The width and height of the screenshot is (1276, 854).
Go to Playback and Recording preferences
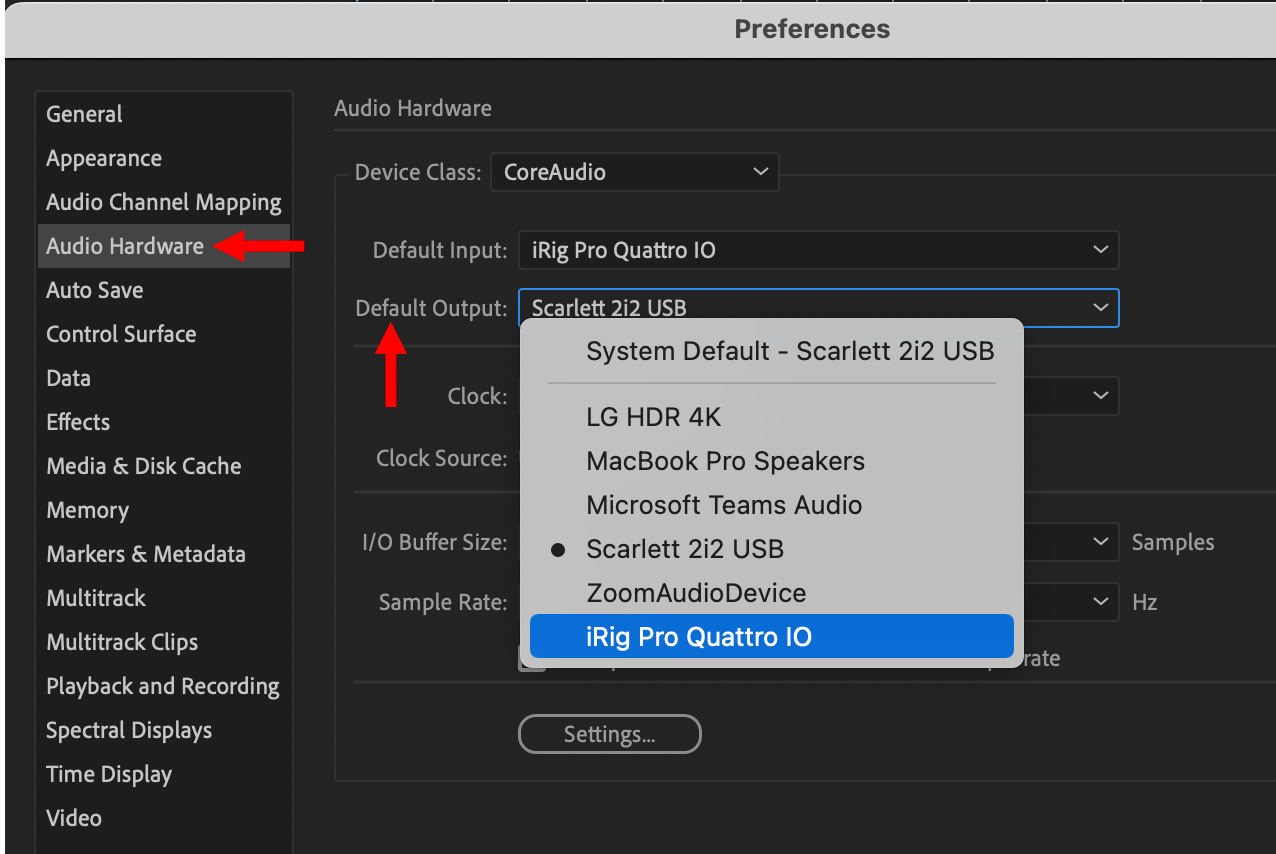pos(162,686)
